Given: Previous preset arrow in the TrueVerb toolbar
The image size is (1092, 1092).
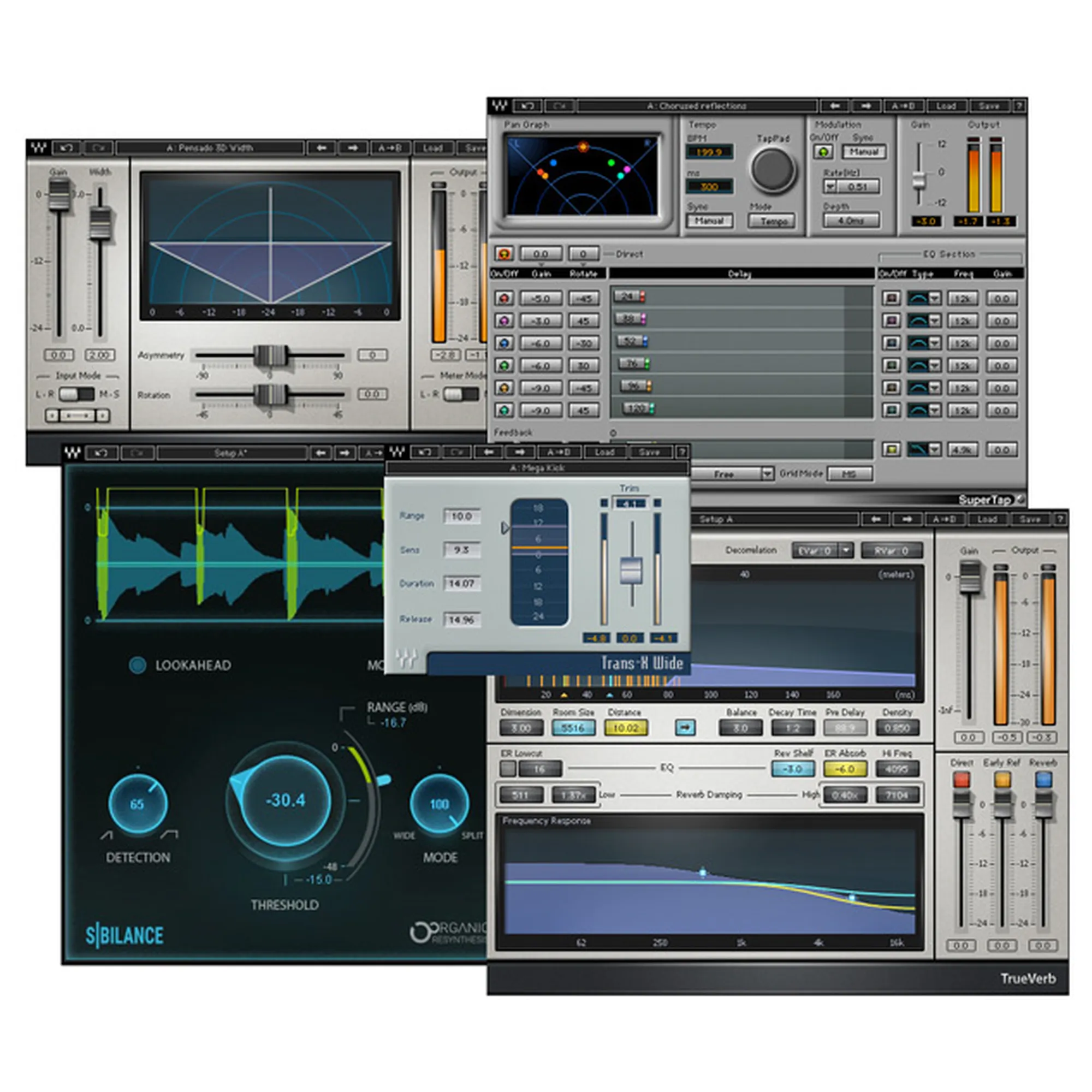Looking at the screenshot, I should [876, 519].
